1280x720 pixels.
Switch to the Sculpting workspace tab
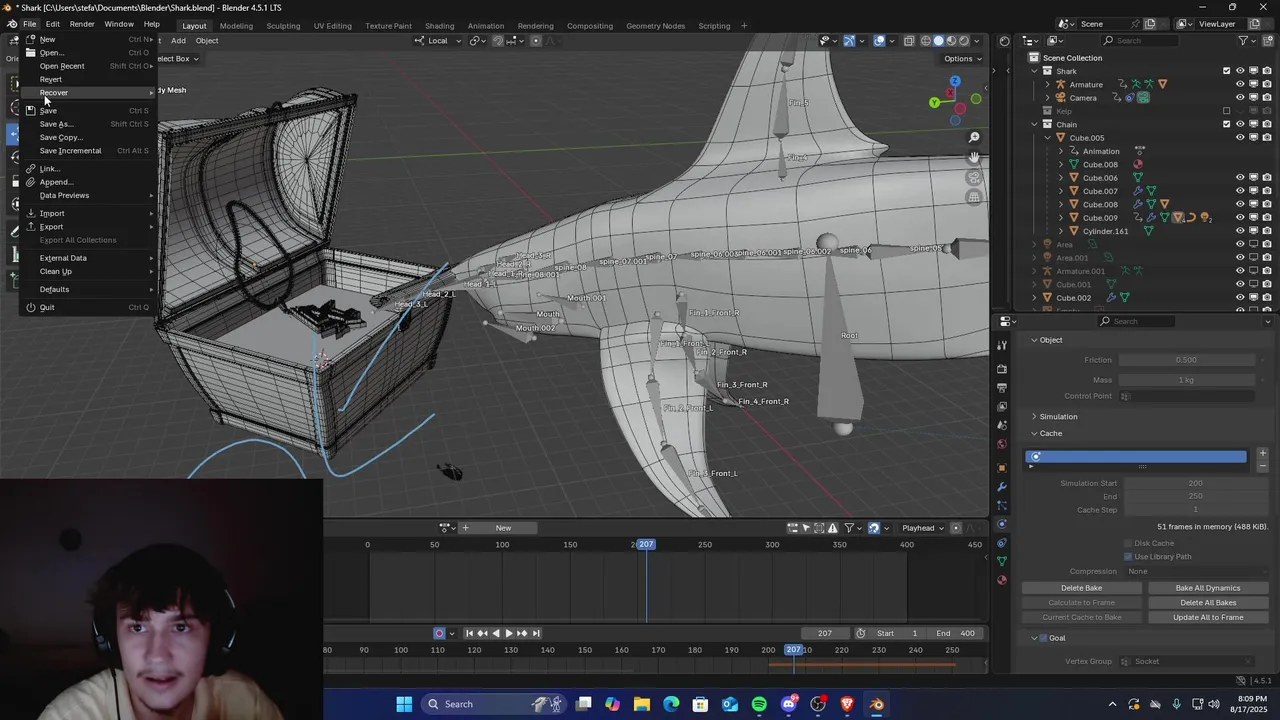coord(283,25)
